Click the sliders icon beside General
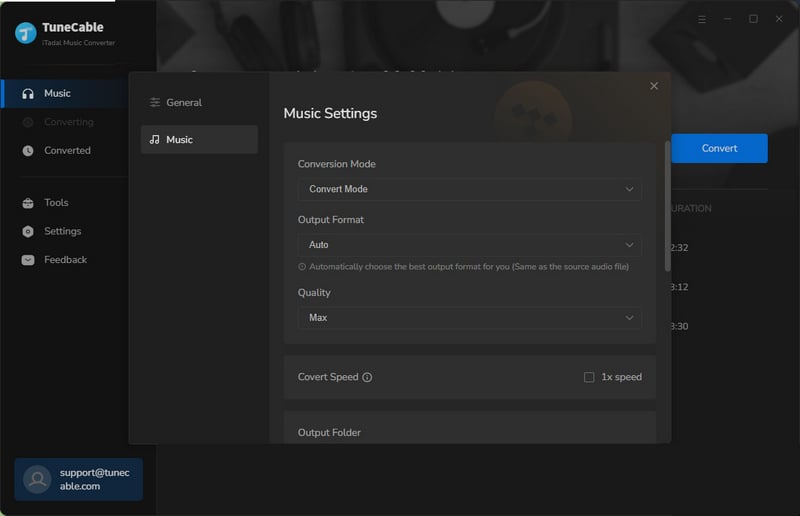Viewport: 800px width, 516px height. 155,103
